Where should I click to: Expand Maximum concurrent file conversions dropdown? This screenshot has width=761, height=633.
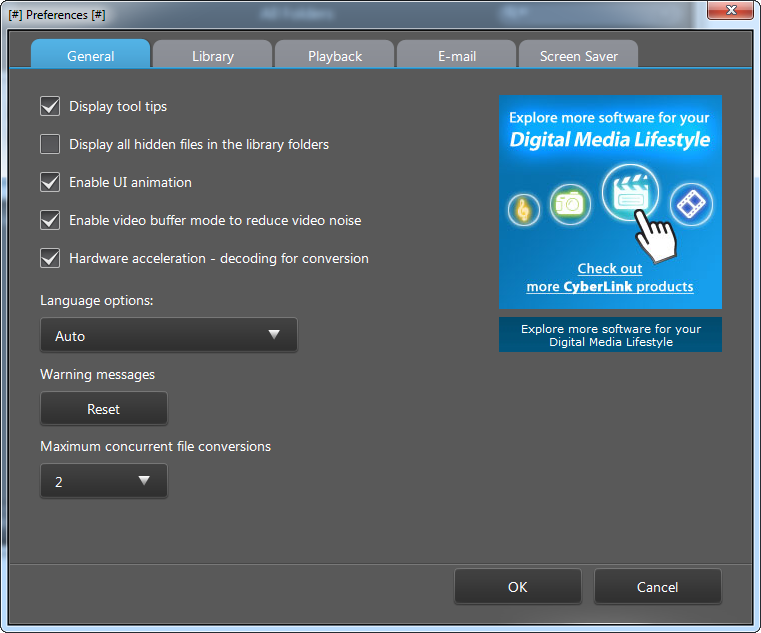click(x=104, y=481)
